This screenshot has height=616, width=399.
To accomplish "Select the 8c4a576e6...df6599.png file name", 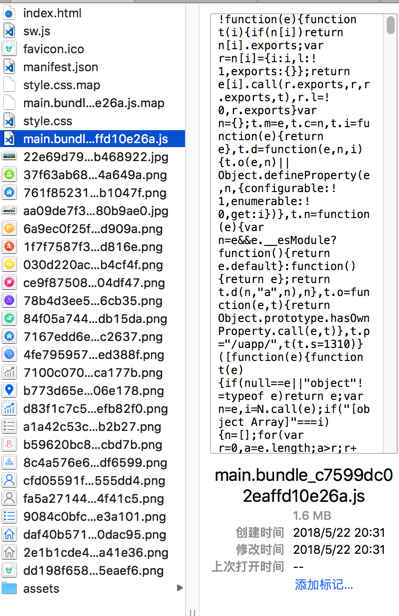I will 95,463.
